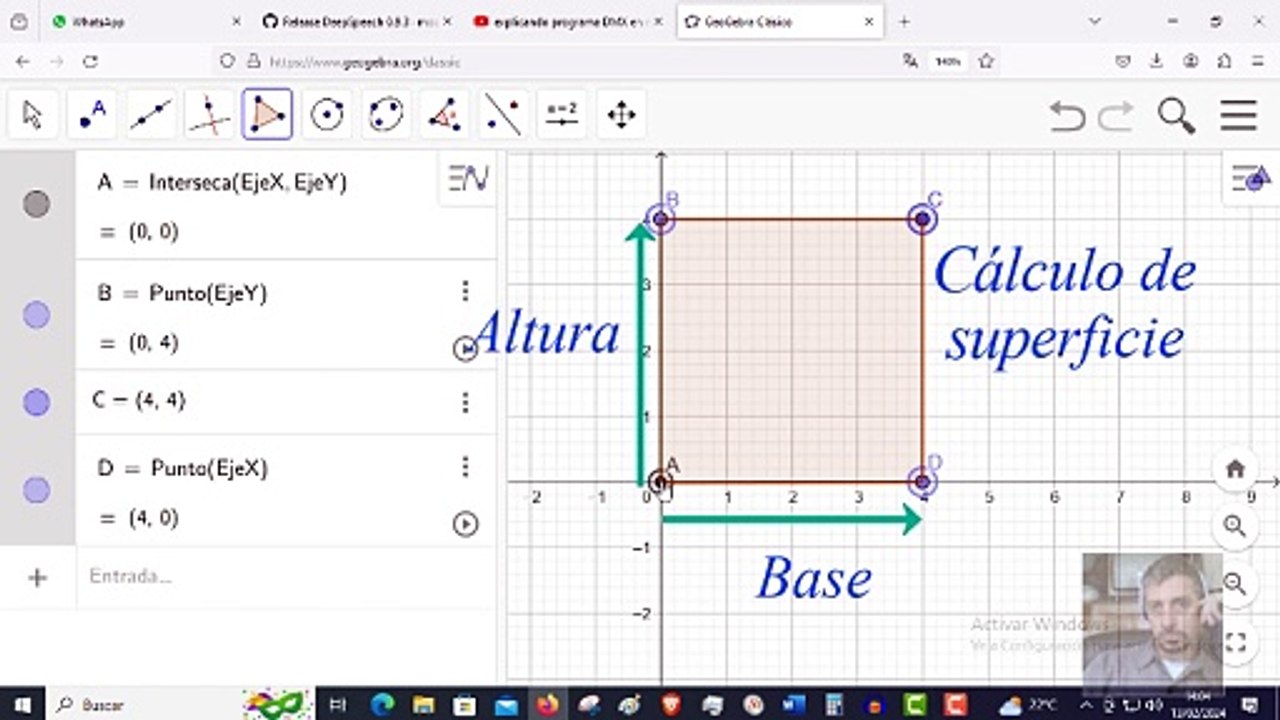This screenshot has width=1280, height=720.
Task: Select the Point tool
Action: pos(92,115)
